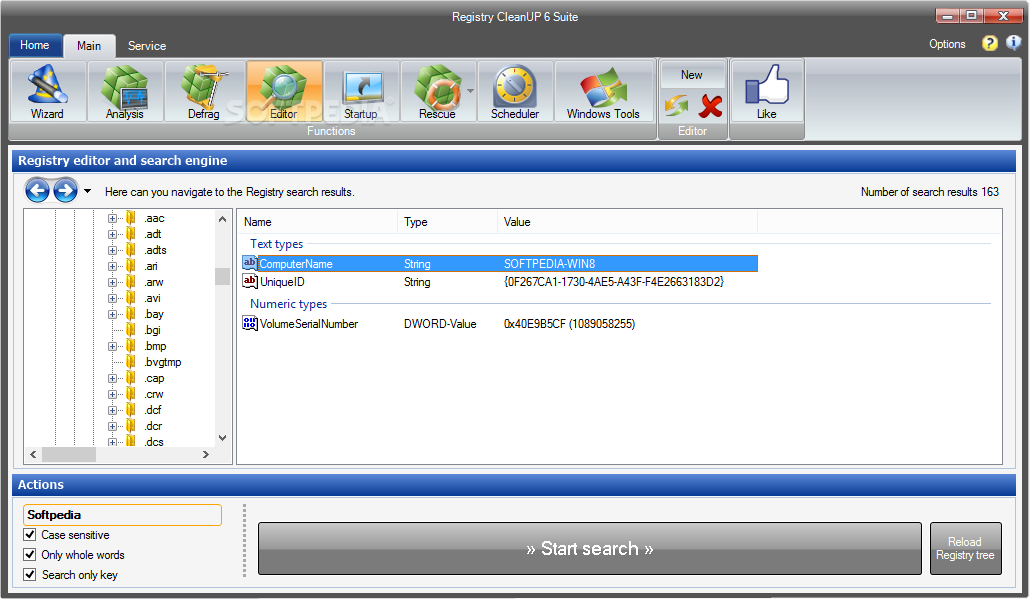Select the SOFTPEDIA-WIN8 value cell
The image size is (1030, 599).
click(x=549, y=263)
